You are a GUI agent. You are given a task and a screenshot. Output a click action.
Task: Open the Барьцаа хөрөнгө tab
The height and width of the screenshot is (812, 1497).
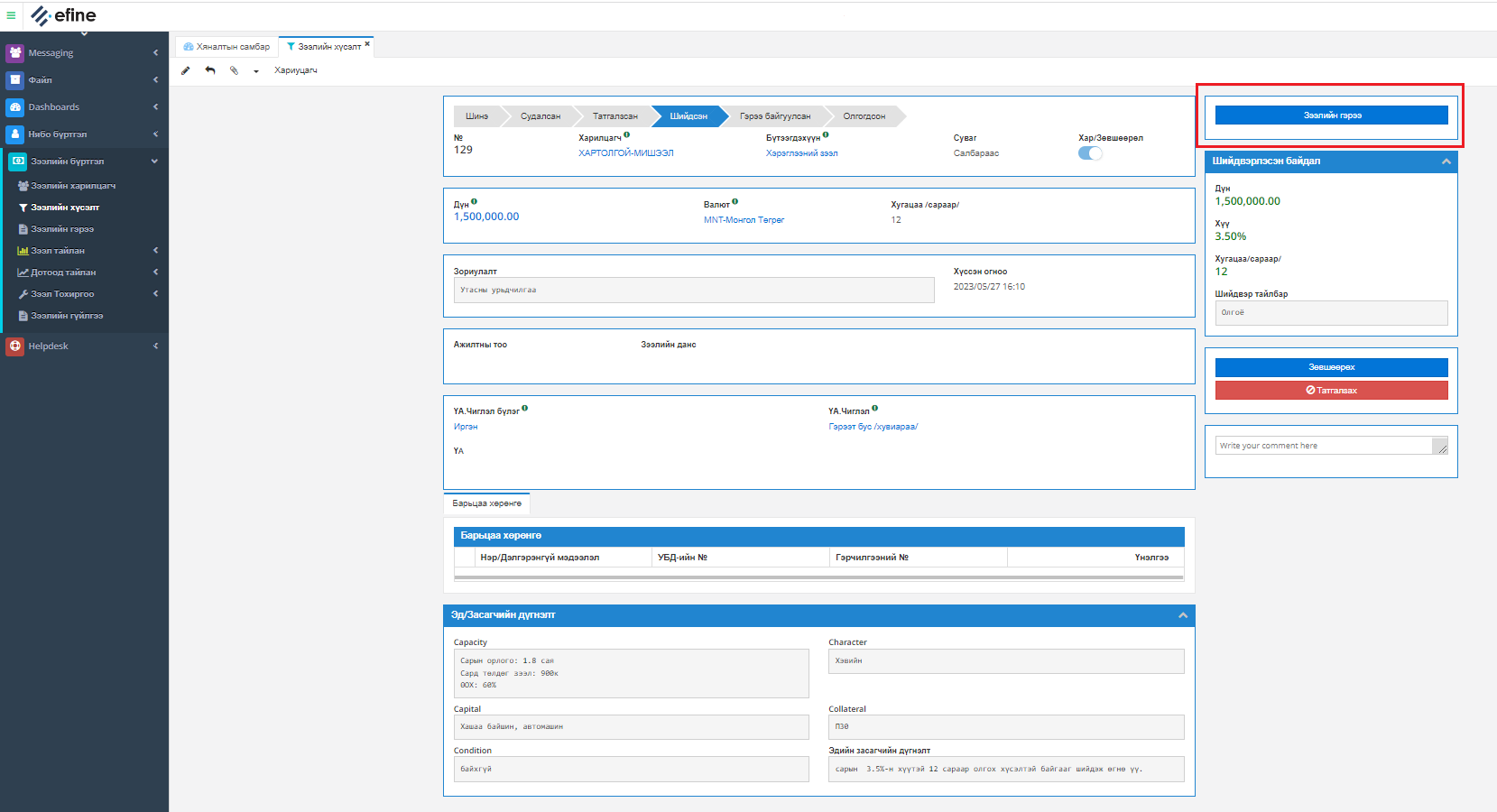click(x=486, y=503)
